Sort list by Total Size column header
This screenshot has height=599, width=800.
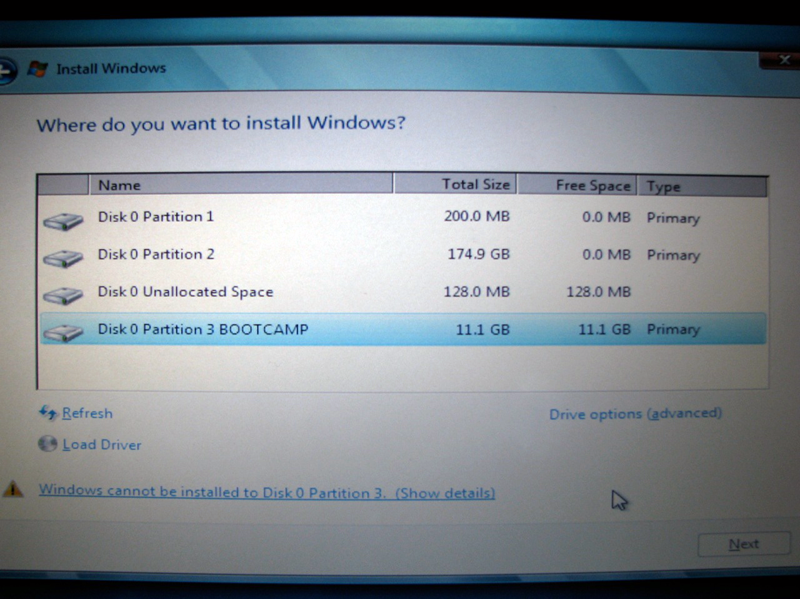tap(455, 184)
